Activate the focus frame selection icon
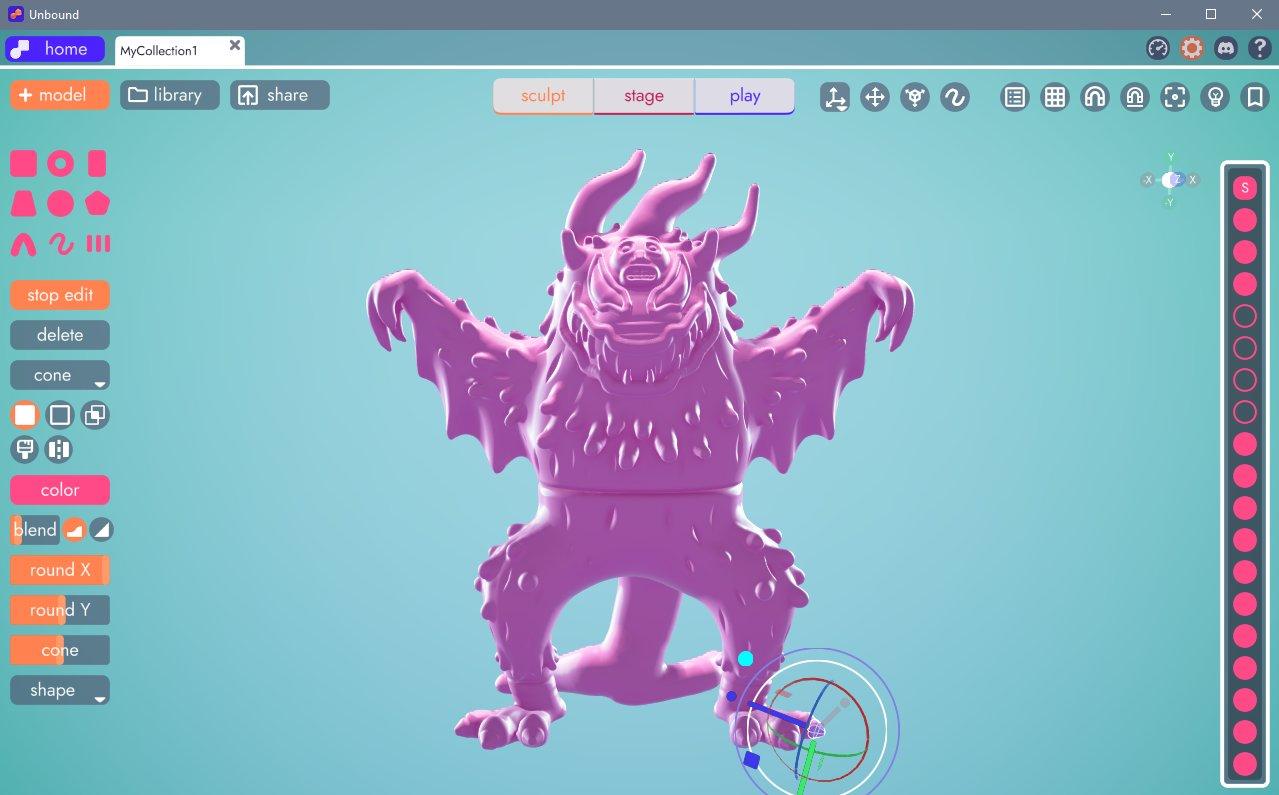 1175,97
